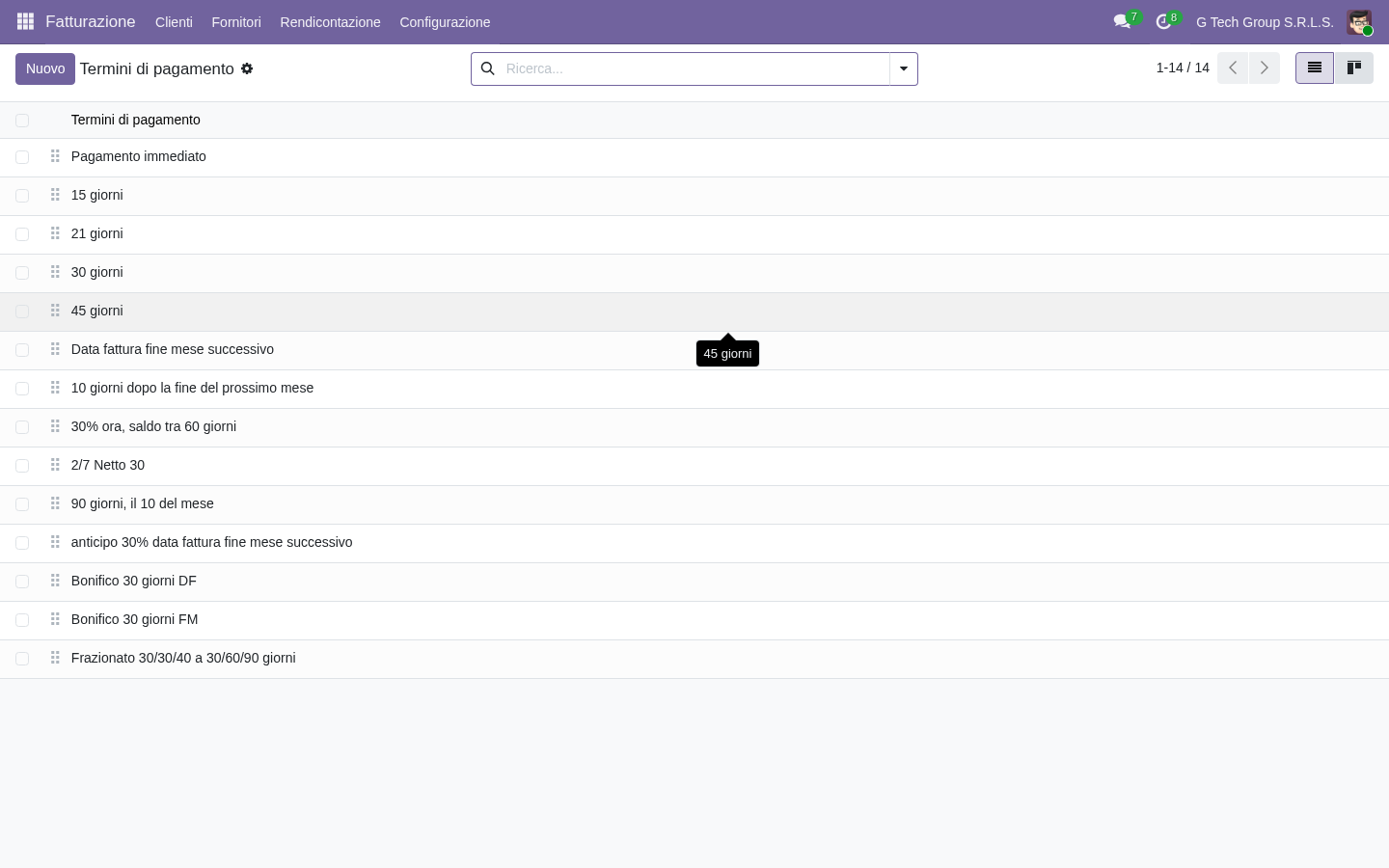Sort by Termini di pagamento column header

tap(136, 120)
